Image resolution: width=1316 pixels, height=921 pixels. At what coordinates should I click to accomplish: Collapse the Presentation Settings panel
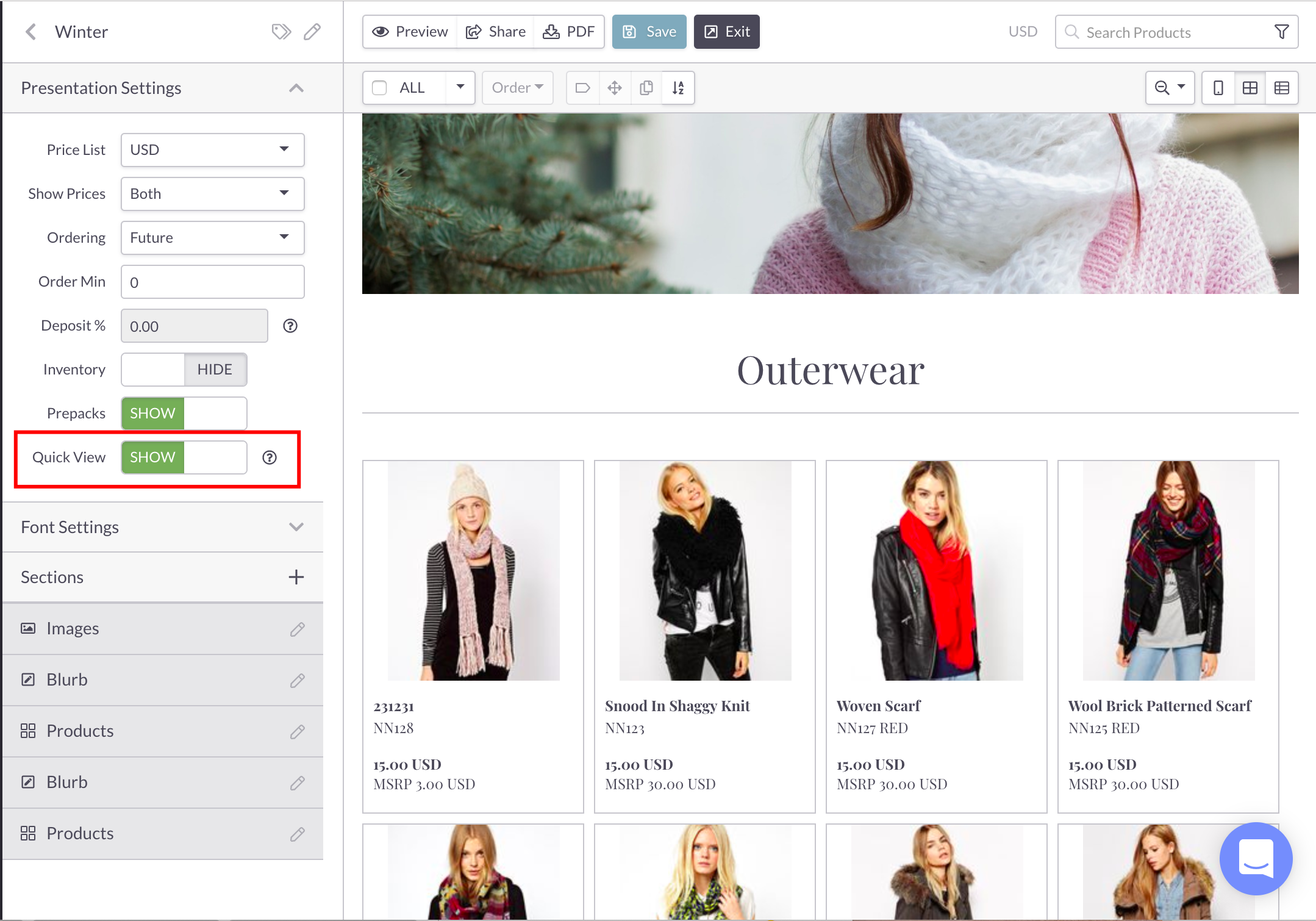296,88
